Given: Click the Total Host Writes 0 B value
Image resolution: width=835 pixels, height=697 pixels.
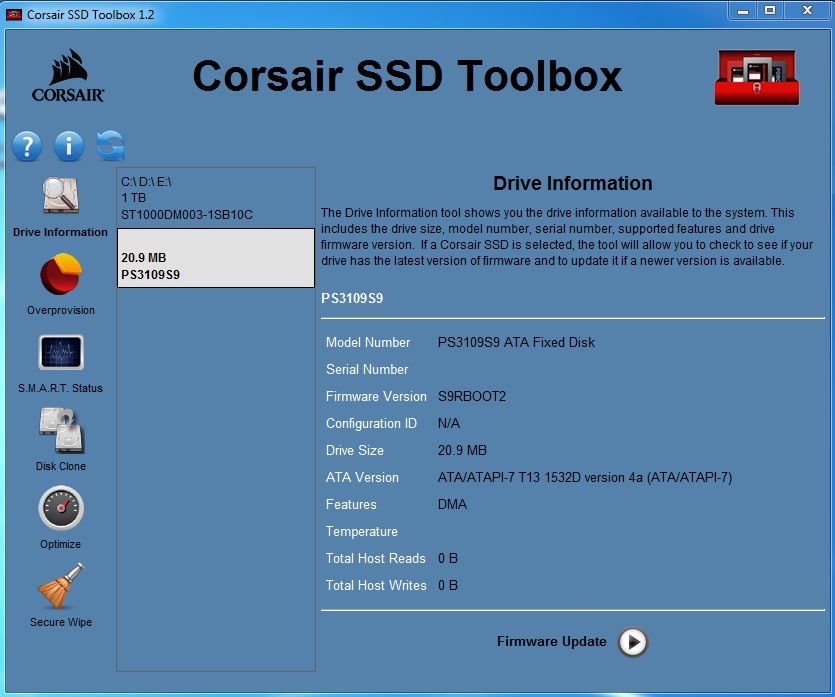Looking at the screenshot, I should [448, 586].
